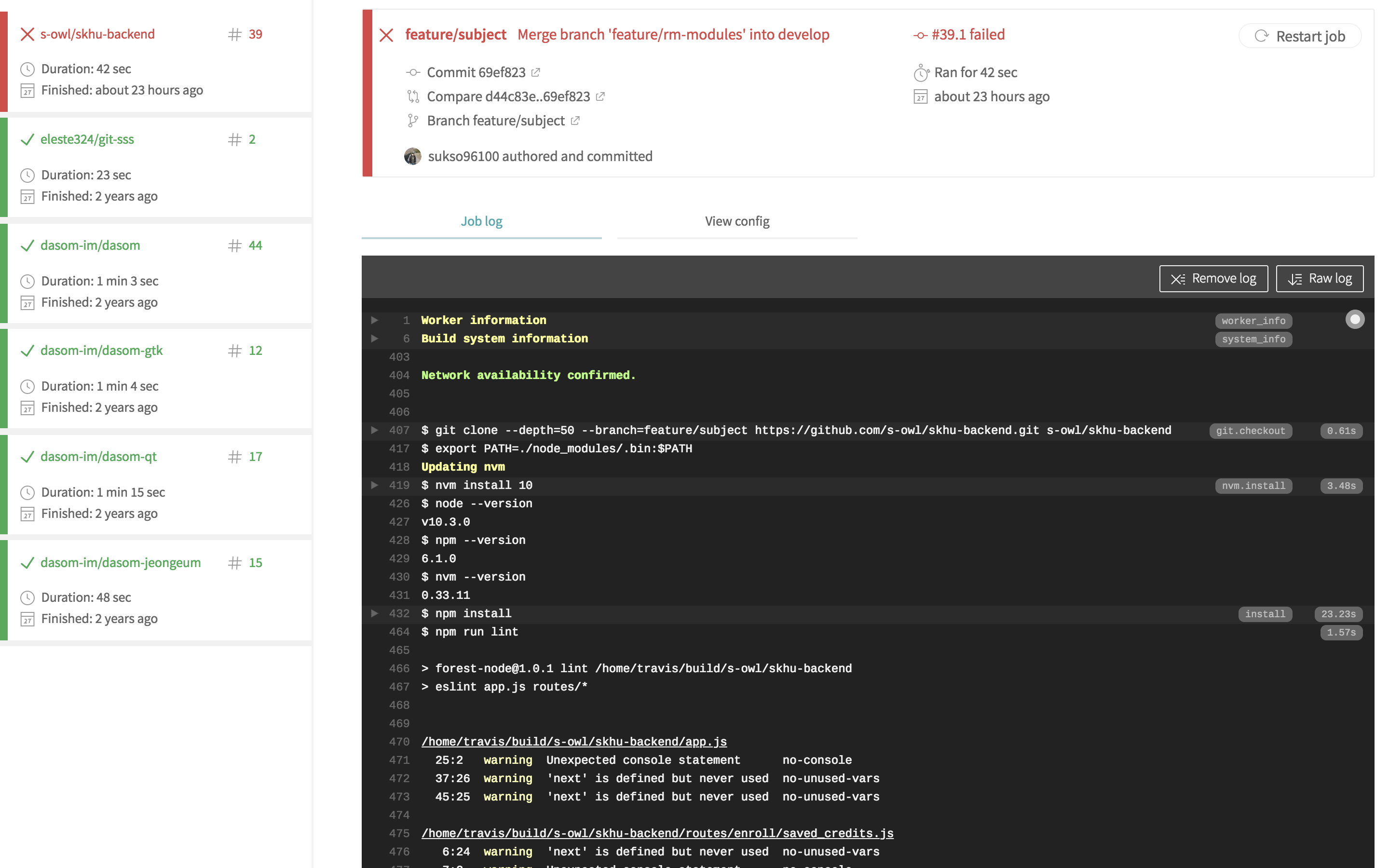The height and width of the screenshot is (868, 1389).
Task: Toggle the log follow circle button
Action: pyautogui.click(x=1355, y=319)
